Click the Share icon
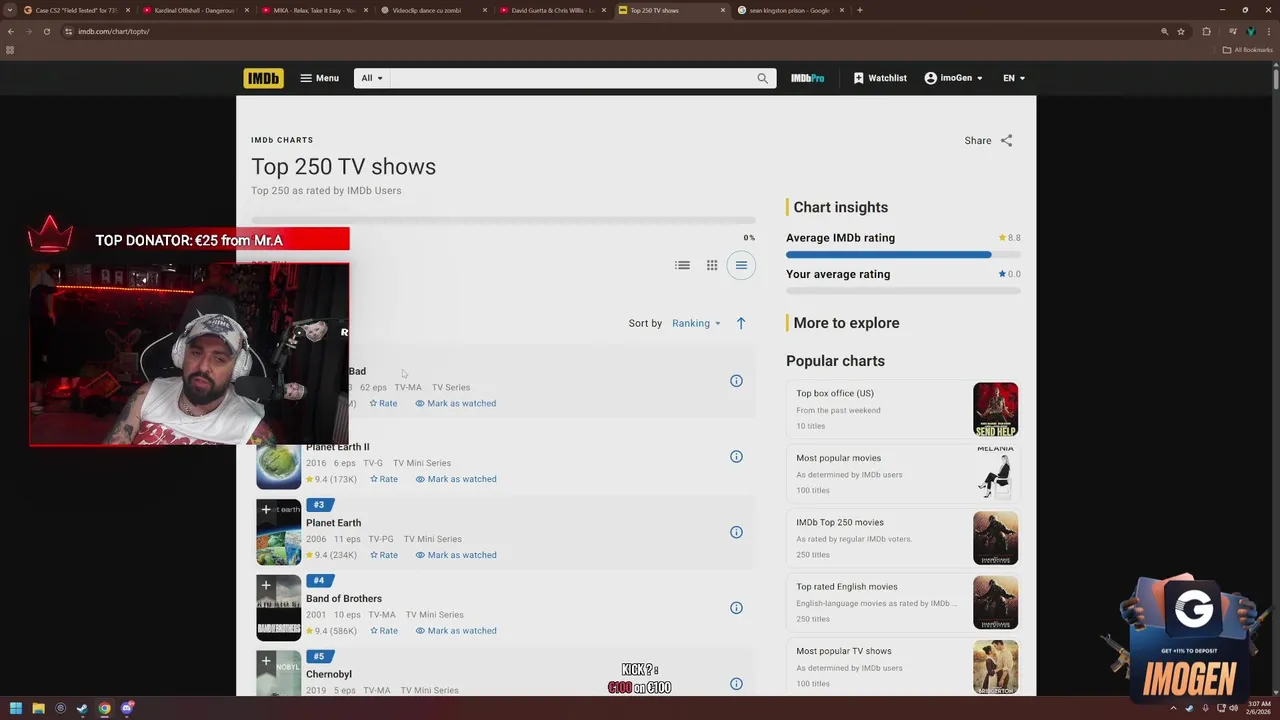 pyautogui.click(x=1007, y=141)
